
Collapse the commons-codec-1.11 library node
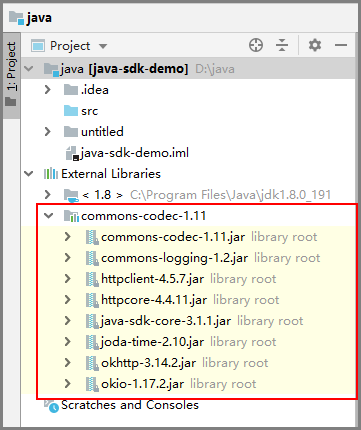(x=49, y=216)
